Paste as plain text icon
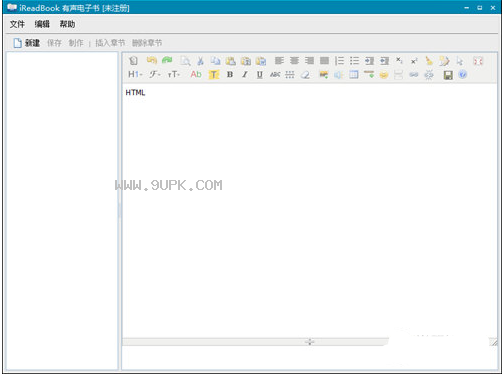 246,61
